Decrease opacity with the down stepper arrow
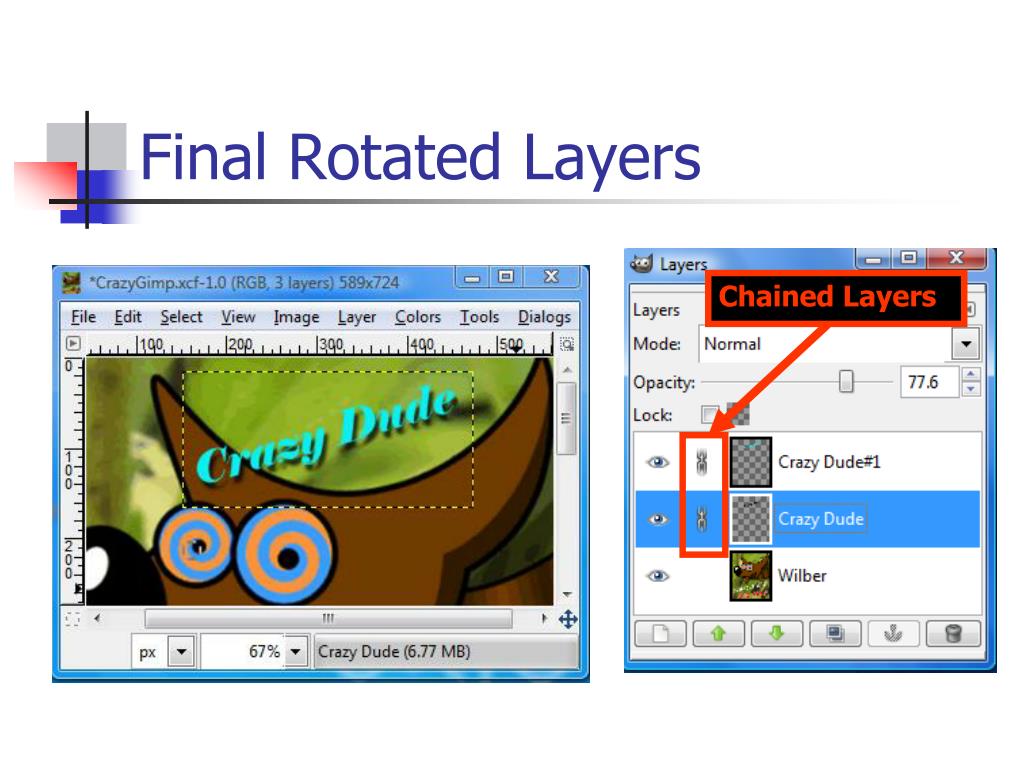 (971, 389)
